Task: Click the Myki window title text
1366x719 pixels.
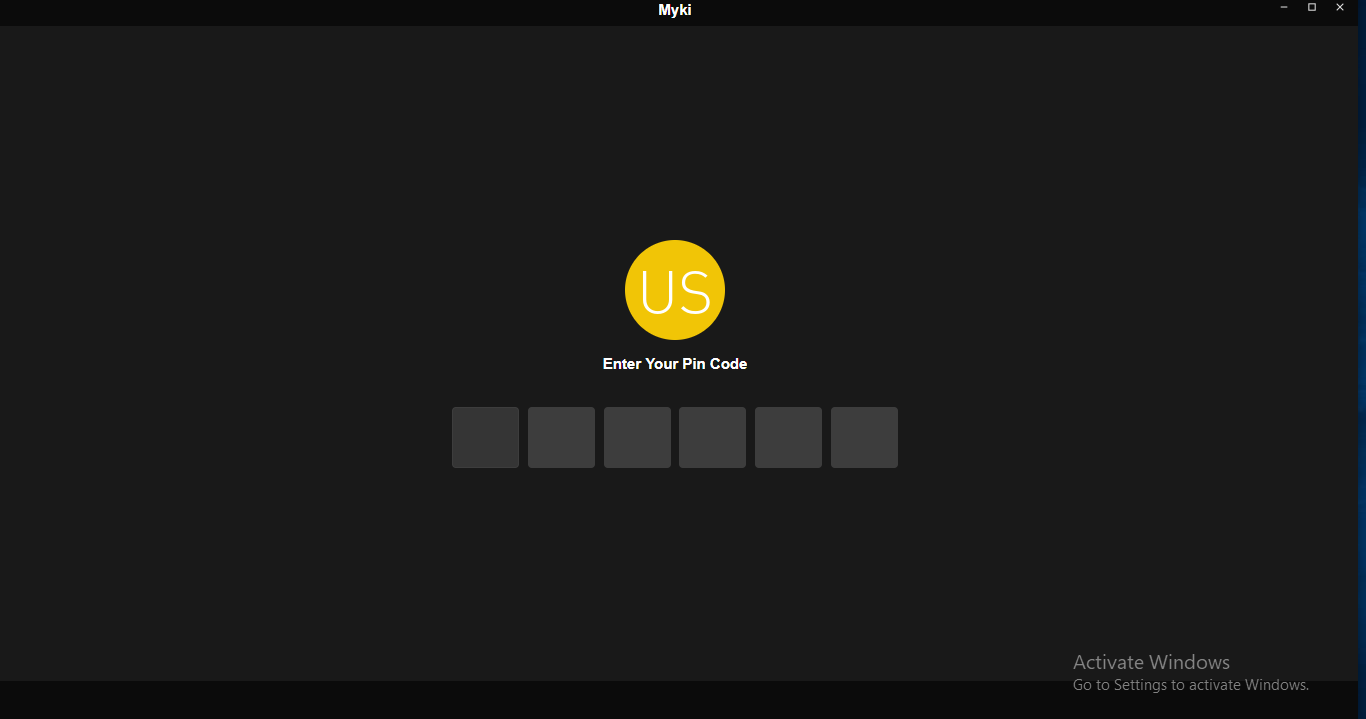Action: coord(675,10)
